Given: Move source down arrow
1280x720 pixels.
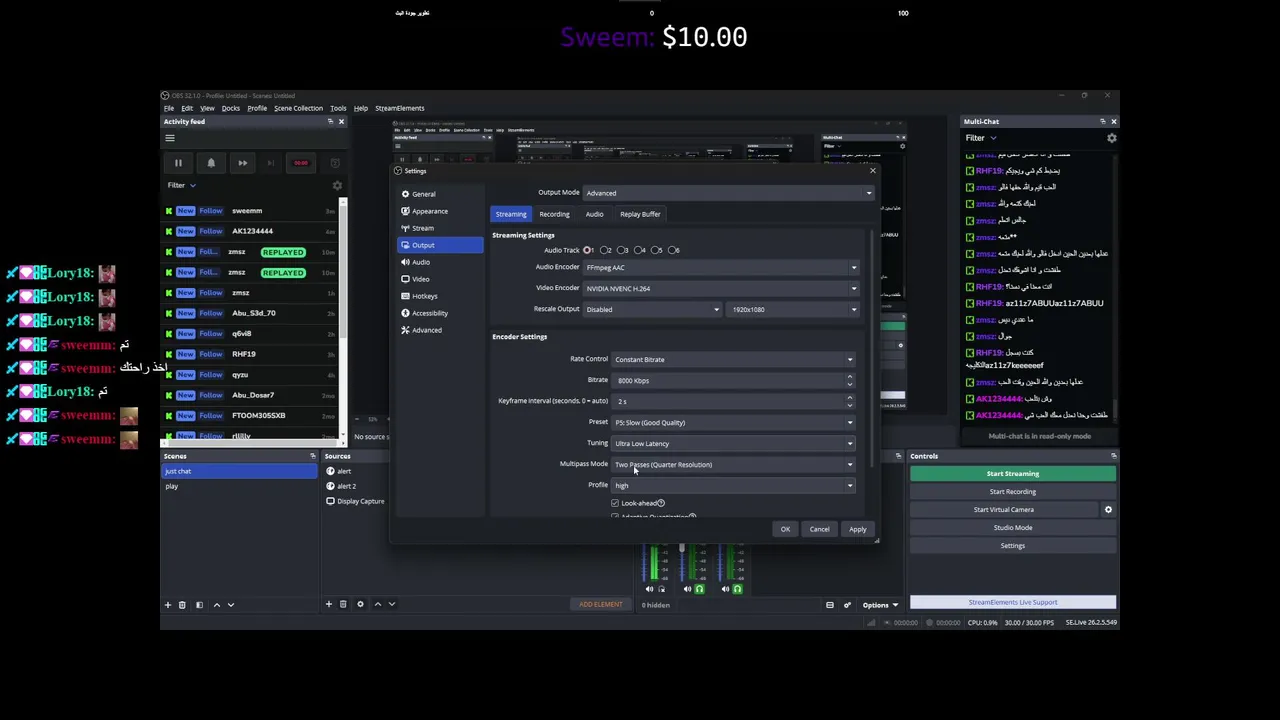Looking at the screenshot, I should [x=391, y=604].
